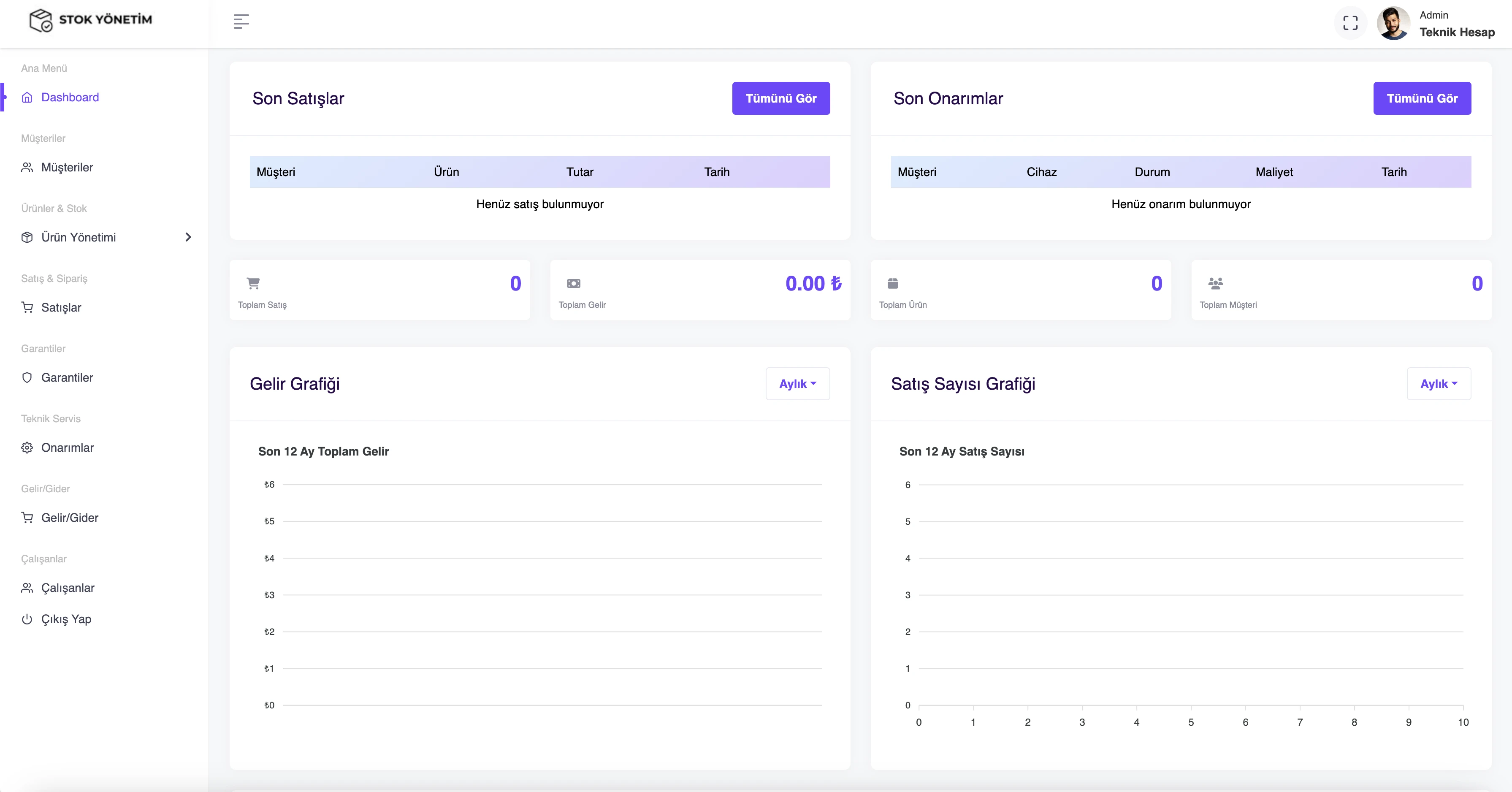Click Tümünü Gör in Son Onarımlar
1512x792 pixels.
pyautogui.click(x=1422, y=99)
